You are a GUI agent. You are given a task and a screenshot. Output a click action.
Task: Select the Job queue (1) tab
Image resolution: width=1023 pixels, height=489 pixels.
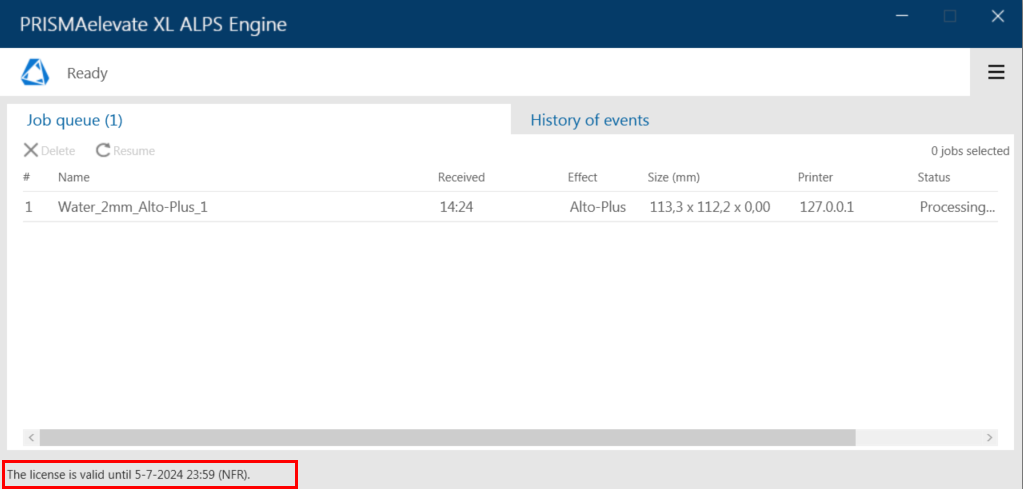tap(74, 120)
